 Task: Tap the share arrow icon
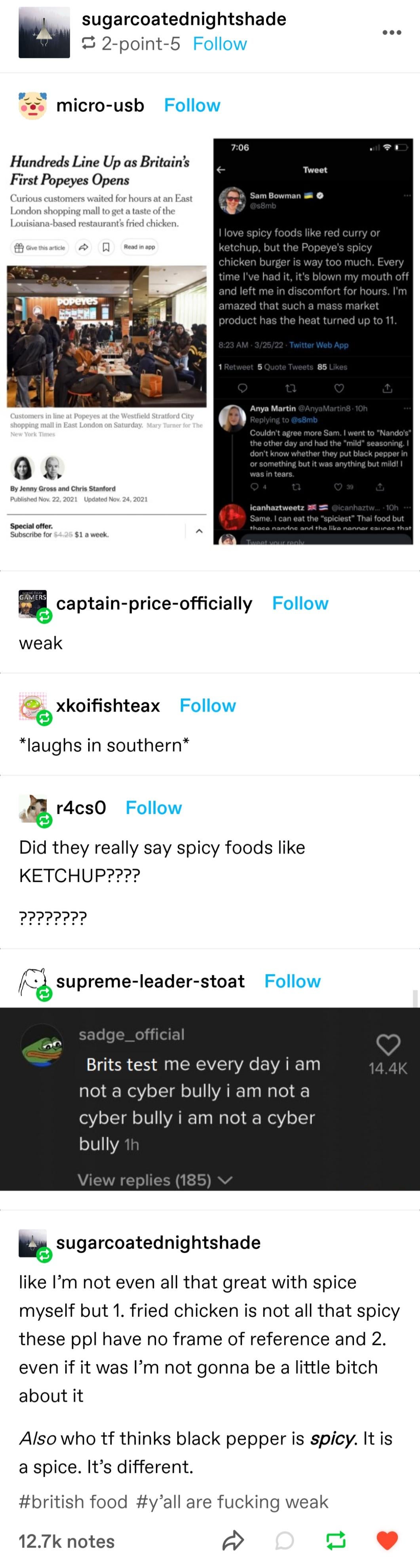click(x=233, y=1541)
